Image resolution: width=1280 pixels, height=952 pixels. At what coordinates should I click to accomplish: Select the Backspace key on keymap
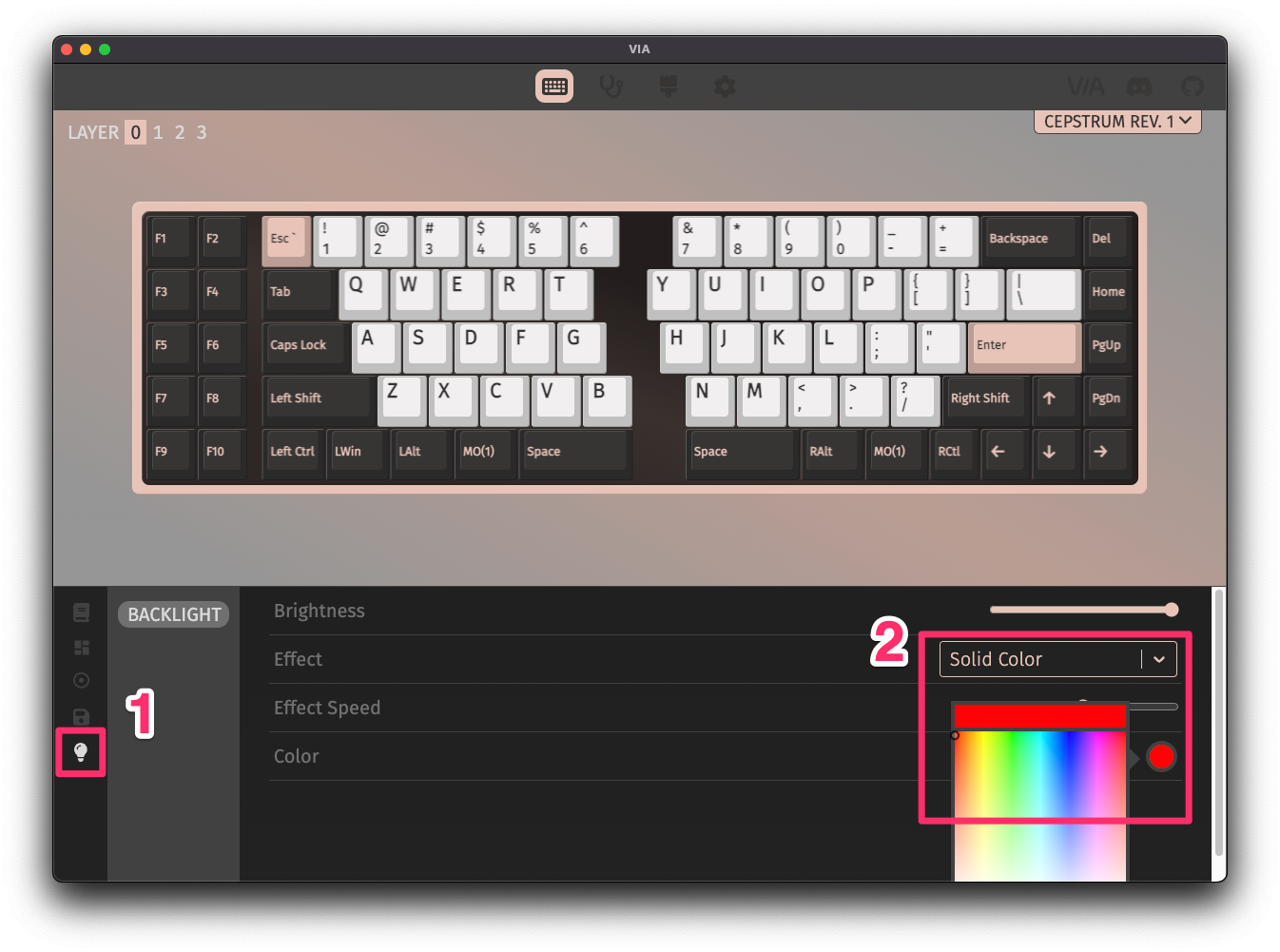tap(1029, 238)
